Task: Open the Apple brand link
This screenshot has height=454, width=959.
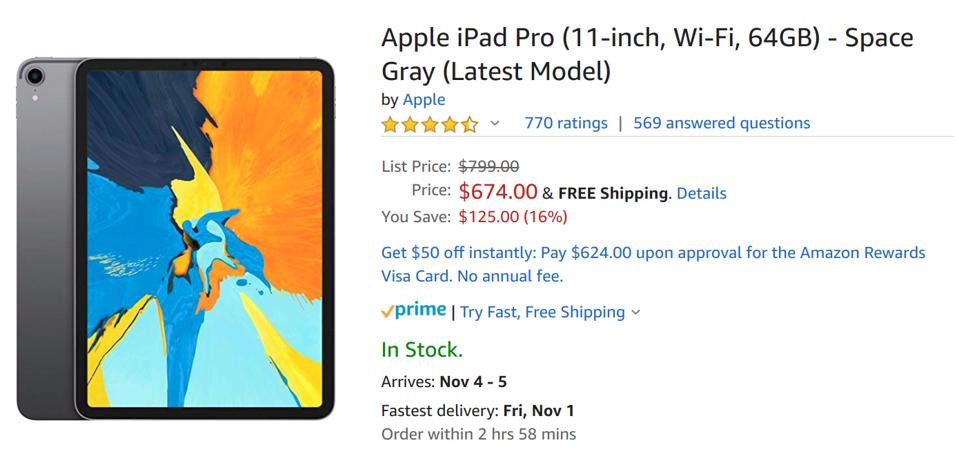Action: pos(424,99)
